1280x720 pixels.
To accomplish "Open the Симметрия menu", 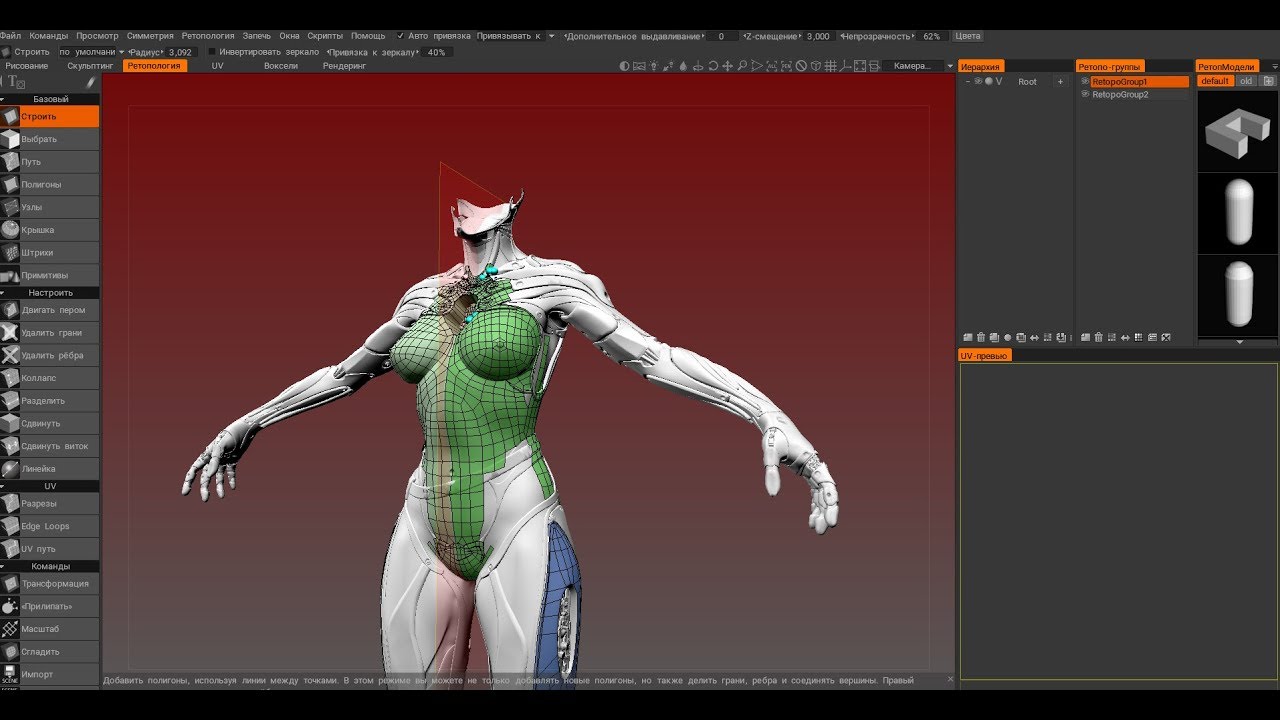I will [x=150, y=36].
